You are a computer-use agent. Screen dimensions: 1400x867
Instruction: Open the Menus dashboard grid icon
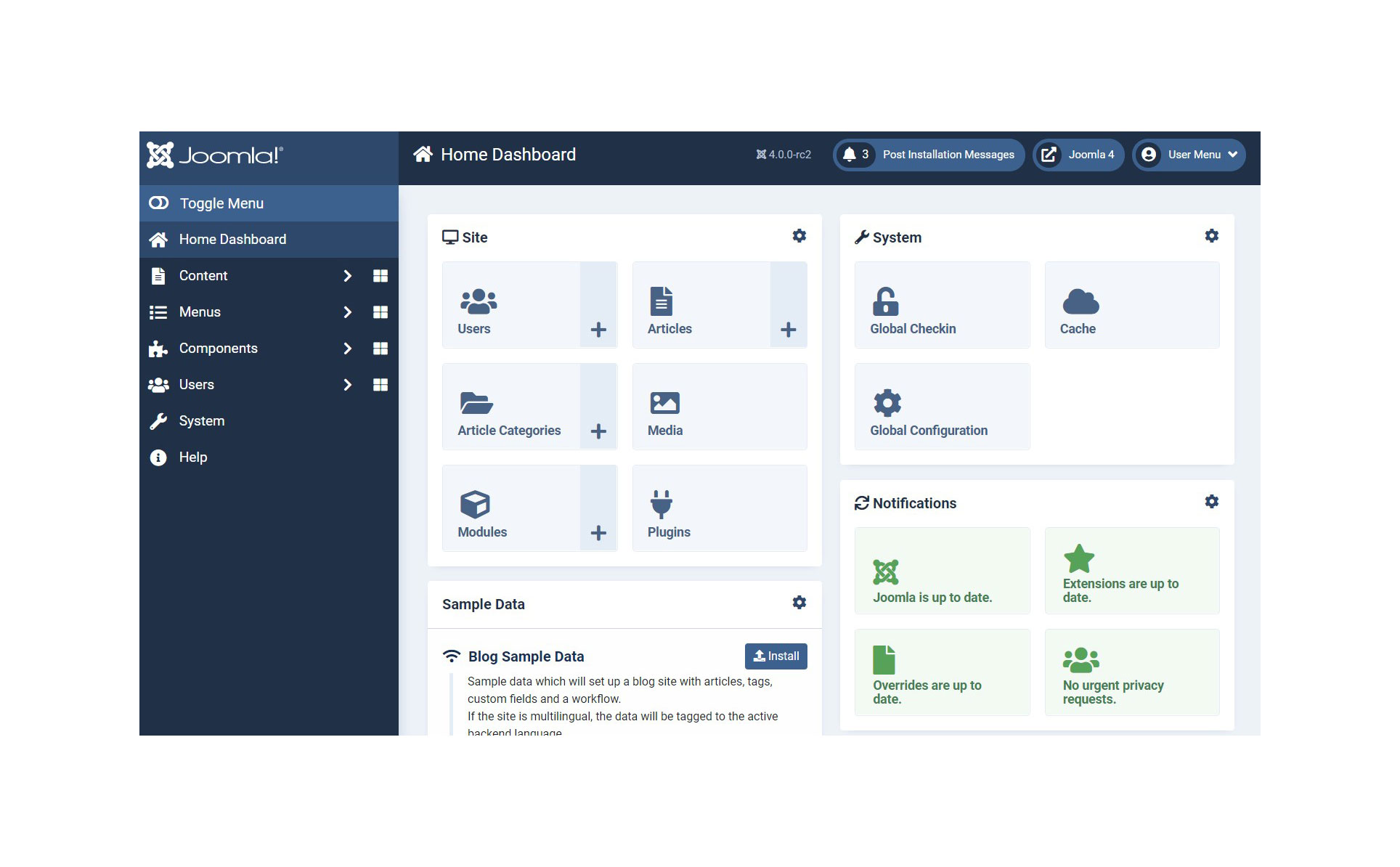click(x=380, y=312)
